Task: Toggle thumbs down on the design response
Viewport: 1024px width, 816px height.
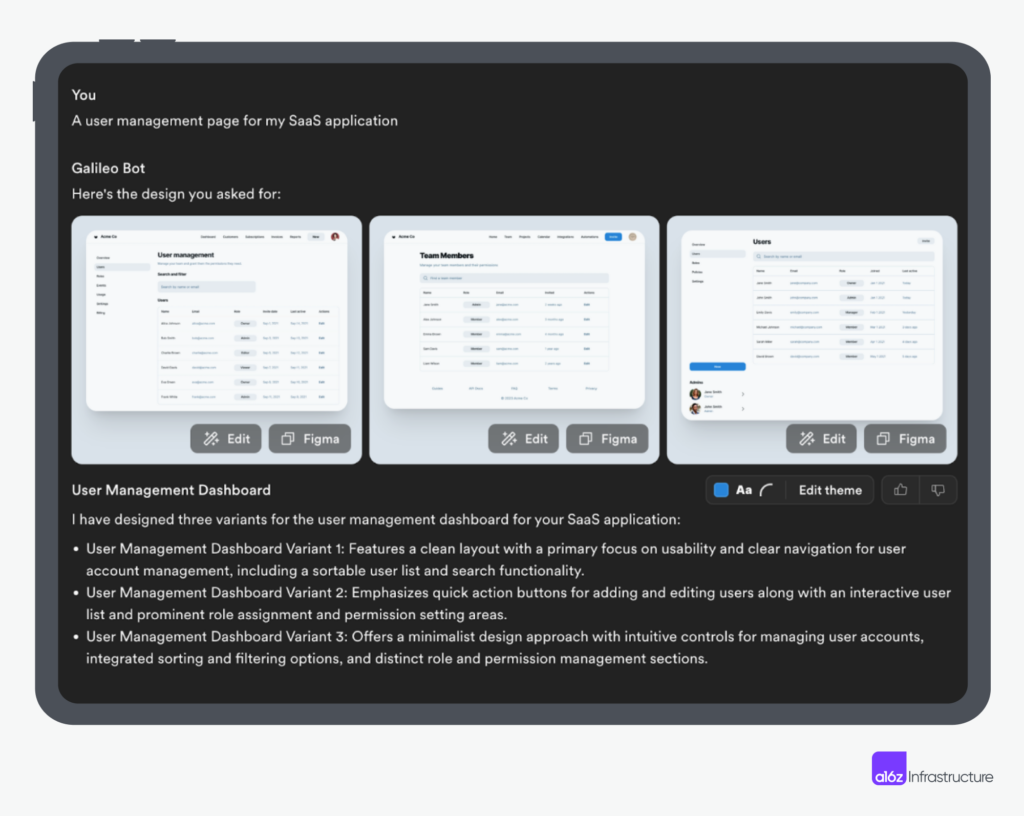Action: point(937,490)
